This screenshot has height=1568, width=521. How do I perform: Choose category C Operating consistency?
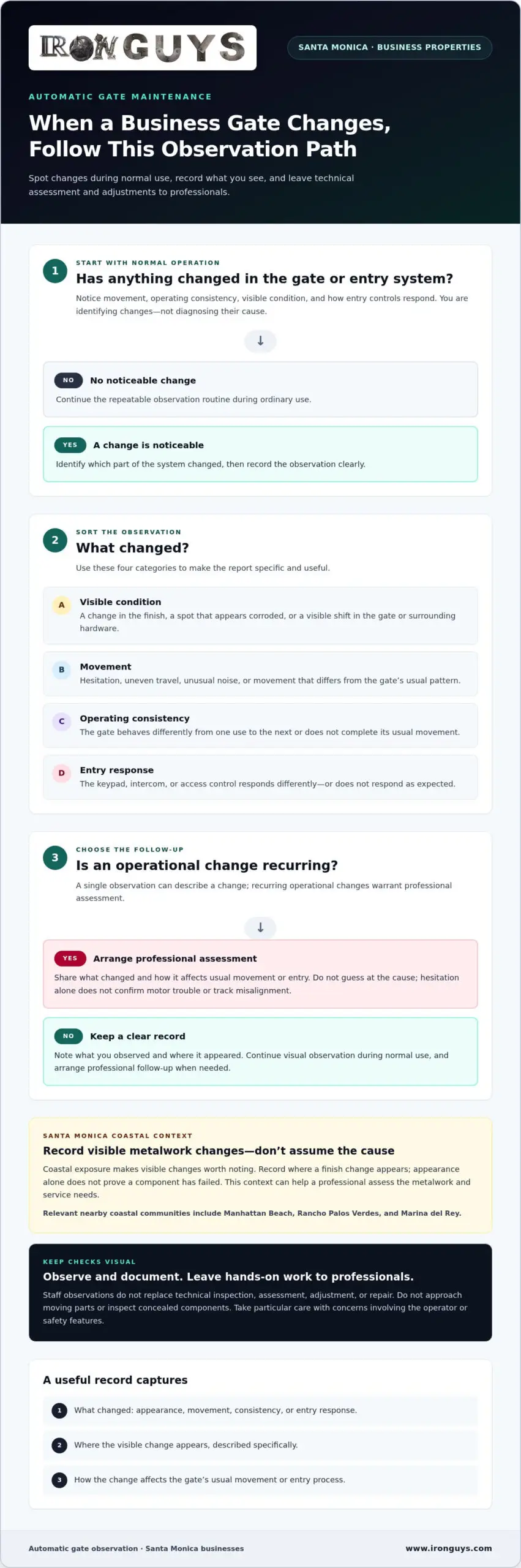pos(260,725)
